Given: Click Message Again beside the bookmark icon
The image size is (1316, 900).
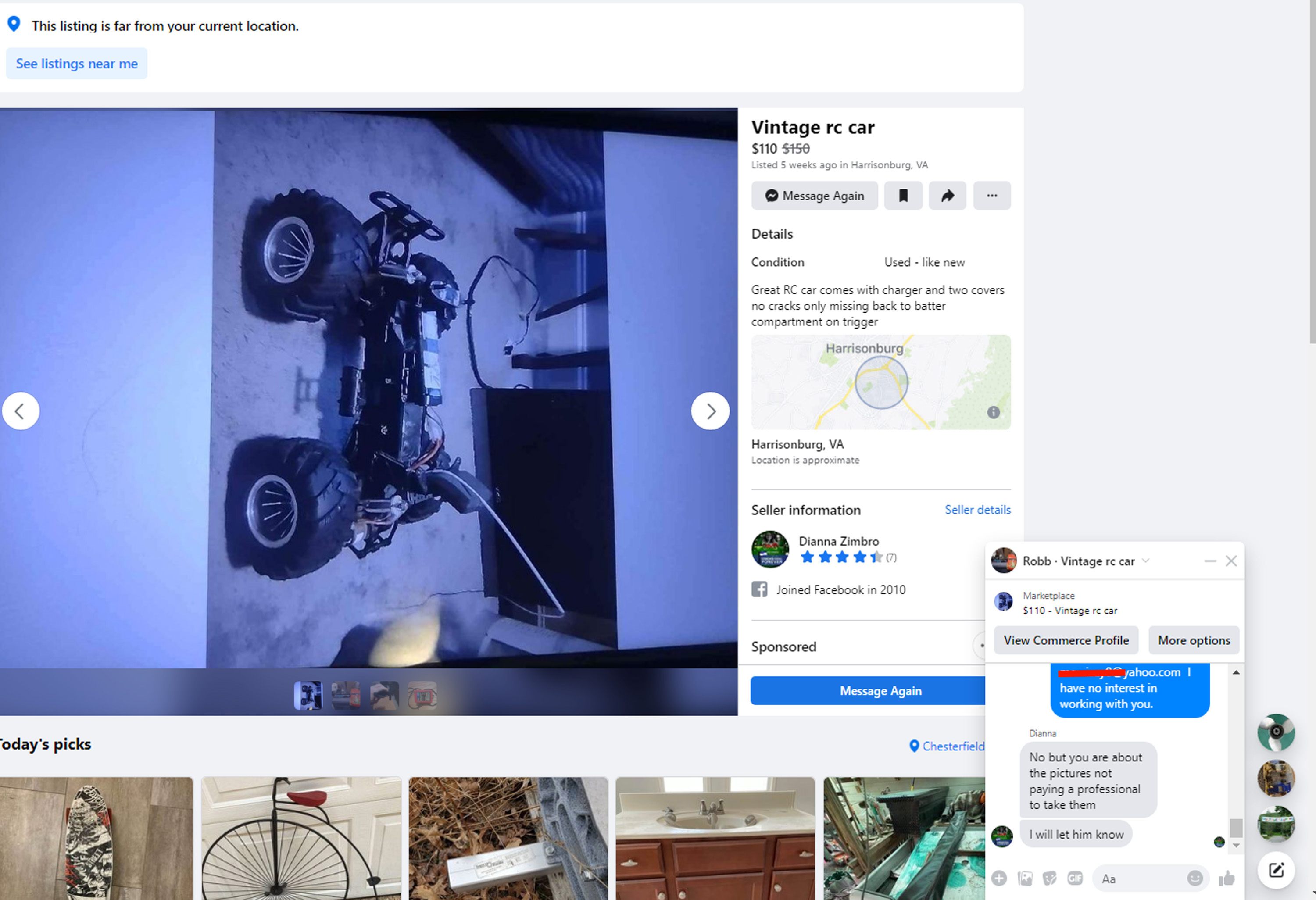Looking at the screenshot, I should point(814,196).
